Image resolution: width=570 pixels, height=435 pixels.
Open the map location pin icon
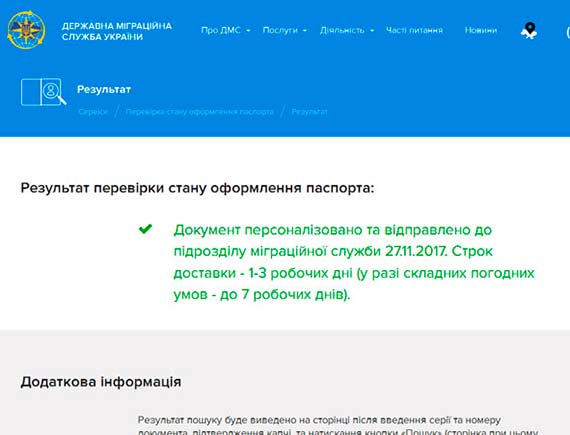pyautogui.click(x=529, y=31)
